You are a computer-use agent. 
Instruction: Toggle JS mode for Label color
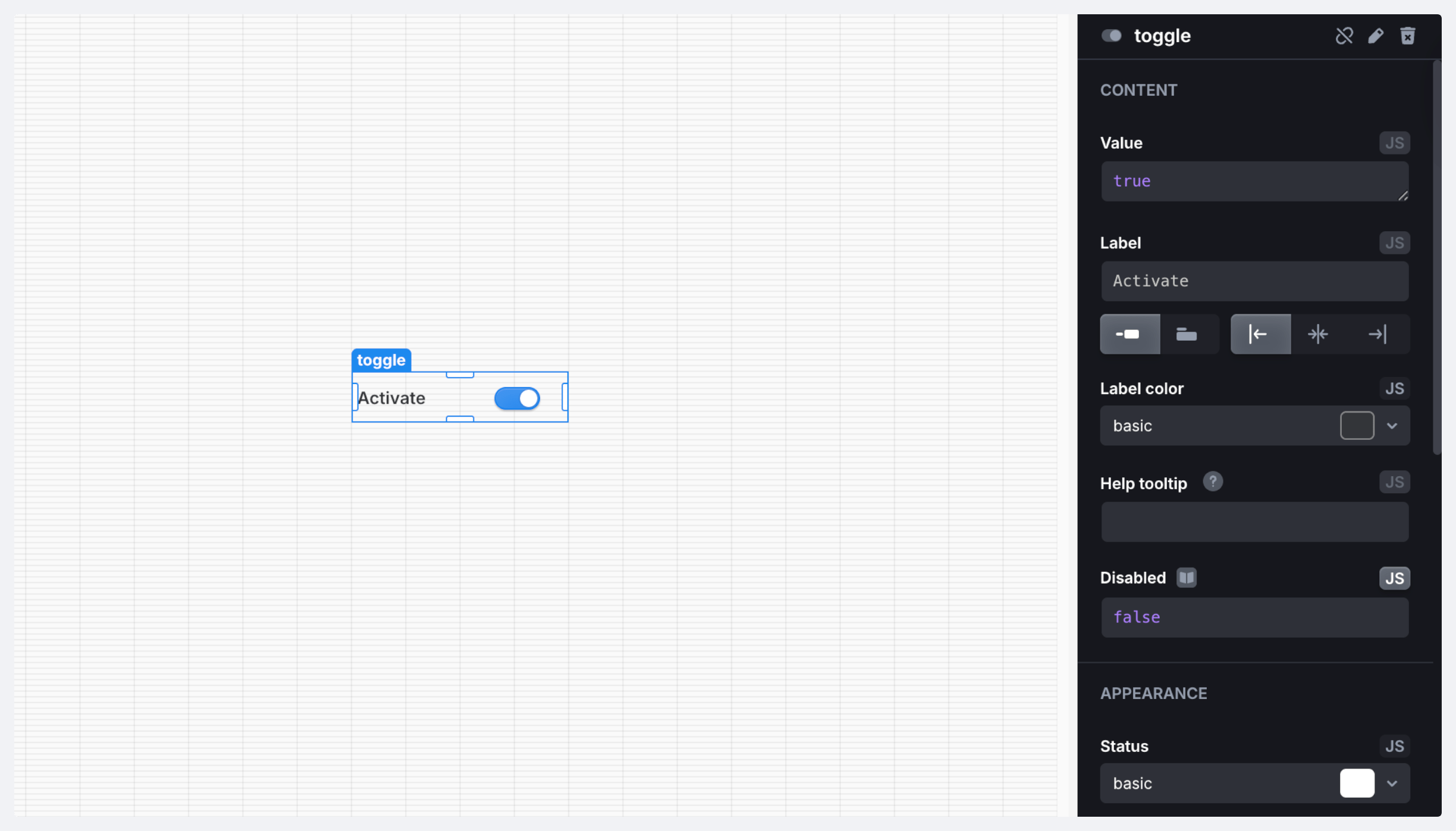(1394, 389)
